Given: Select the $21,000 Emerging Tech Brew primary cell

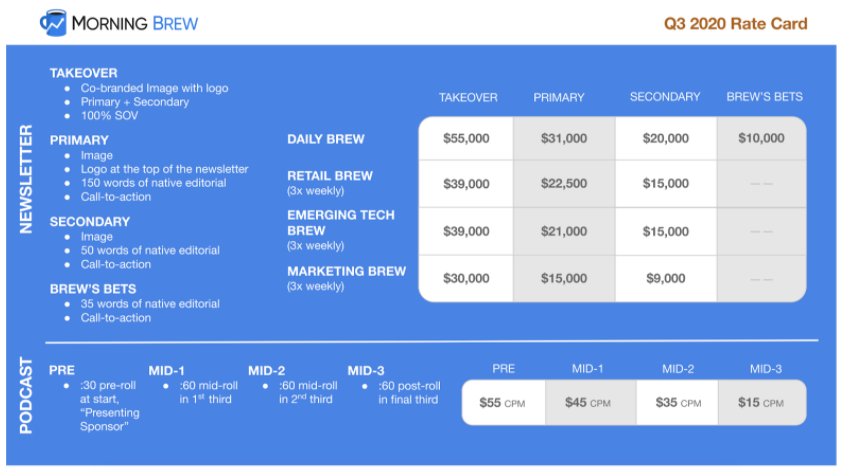Looking at the screenshot, I should [x=564, y=231].
